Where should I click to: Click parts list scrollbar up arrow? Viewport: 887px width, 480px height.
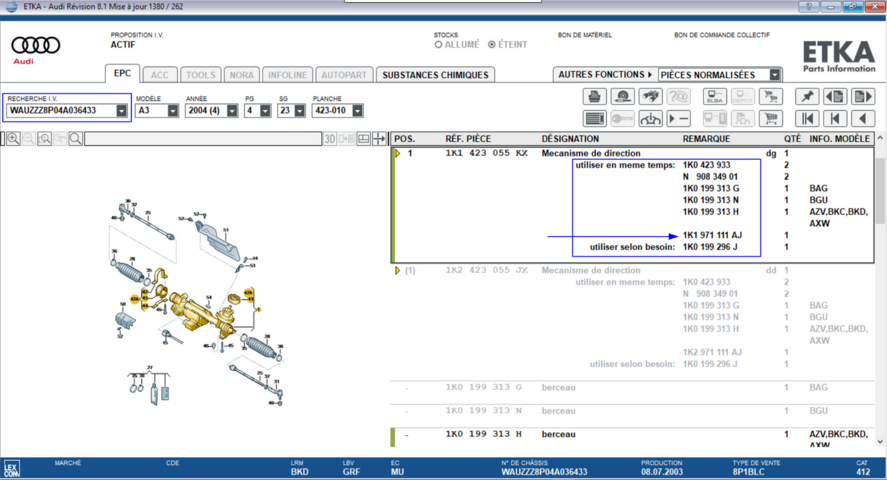pyautogui.click(x=880, y=138)
